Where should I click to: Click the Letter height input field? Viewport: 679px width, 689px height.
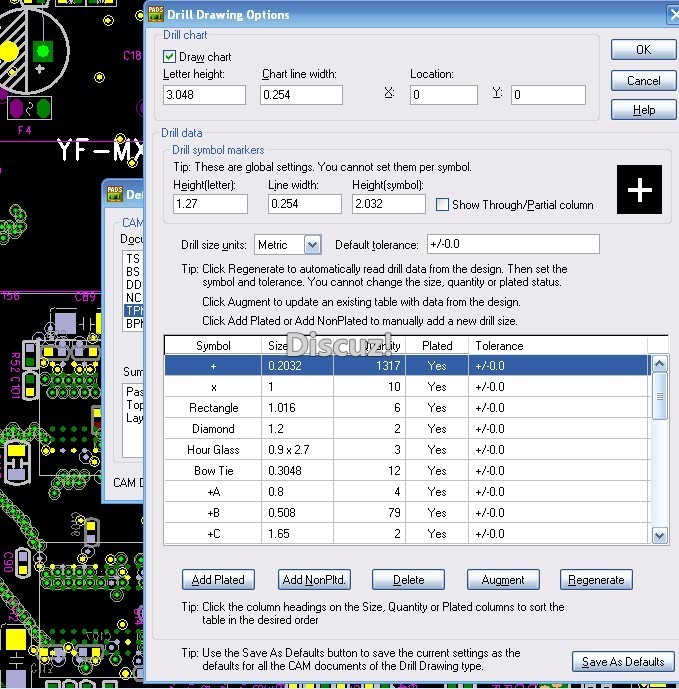(204, 95)
